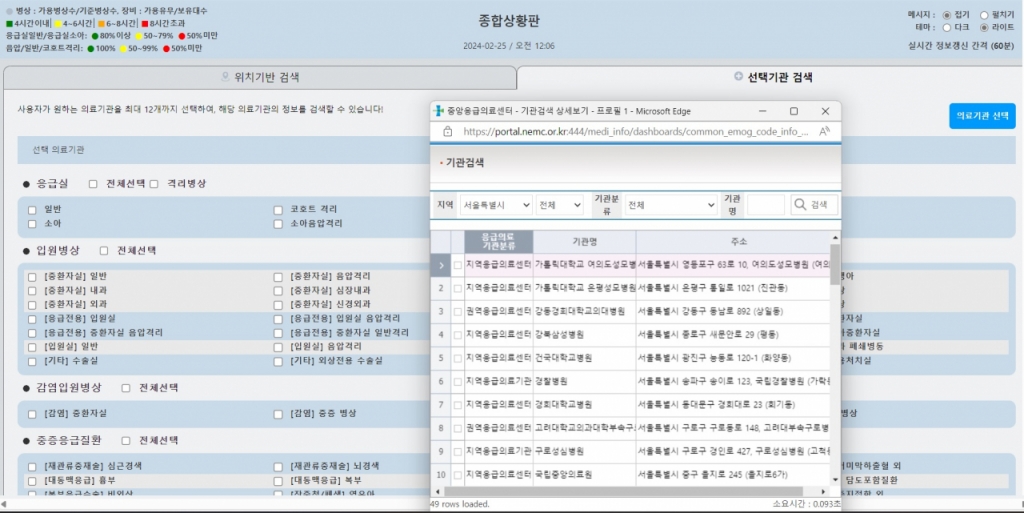Screen dimensions: 1024x513
Task: Tick the [중환자실] 내과 checkbox
Action: (32, 291)
